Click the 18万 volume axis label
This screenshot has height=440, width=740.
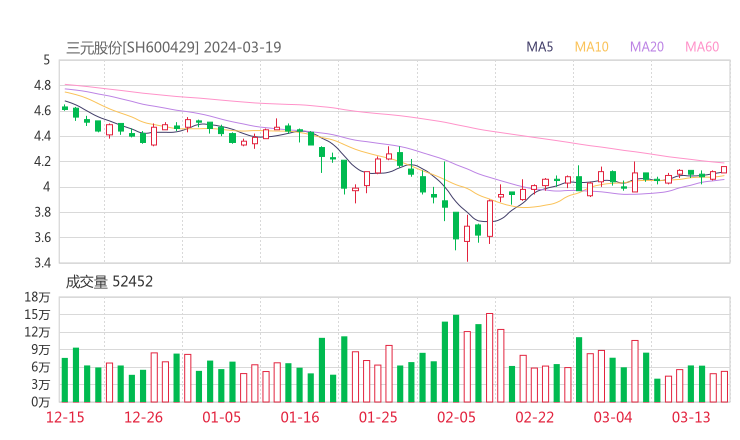pyautogui.click(x=37, y=297)
